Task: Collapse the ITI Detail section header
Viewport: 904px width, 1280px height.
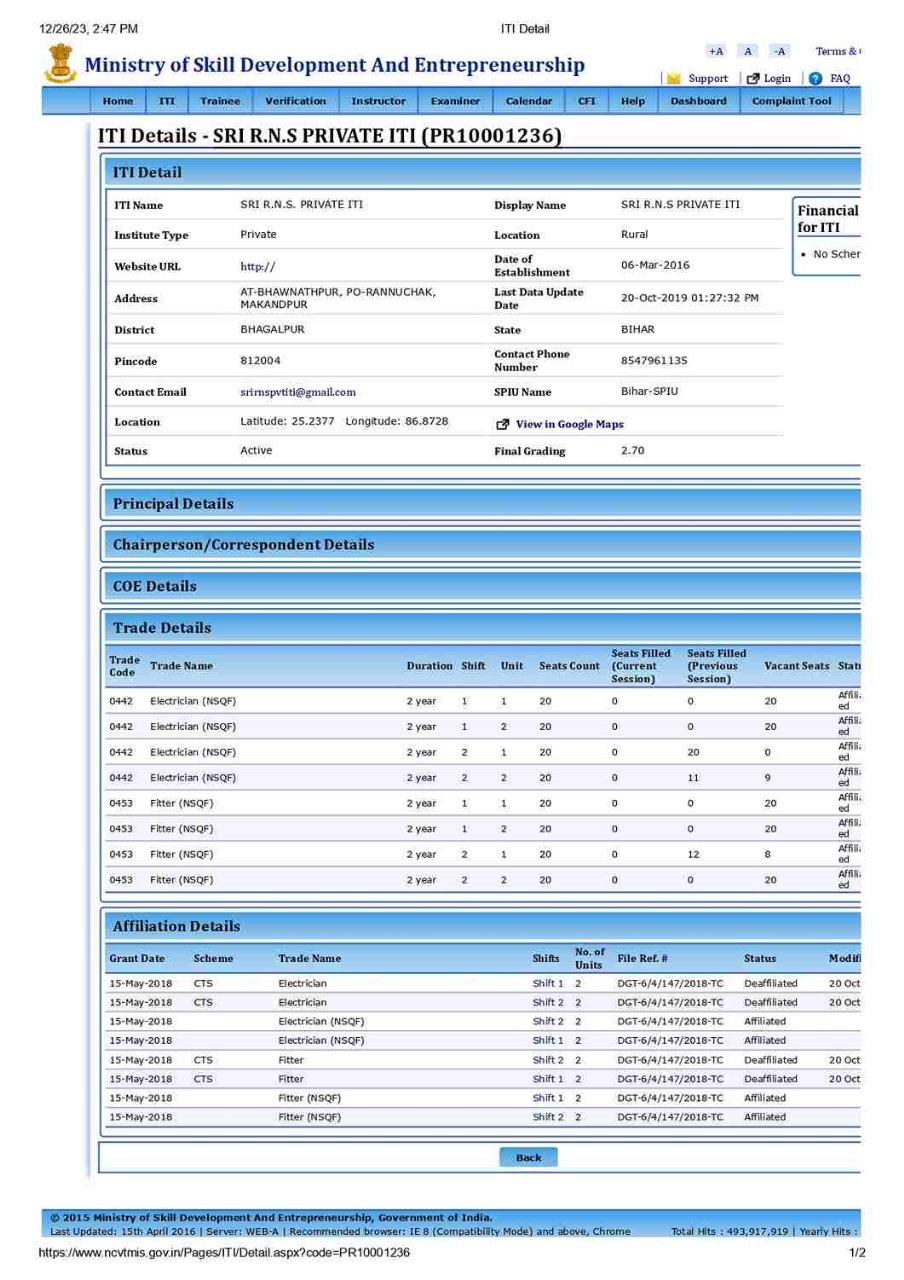Action: click(x=481, y=172)
